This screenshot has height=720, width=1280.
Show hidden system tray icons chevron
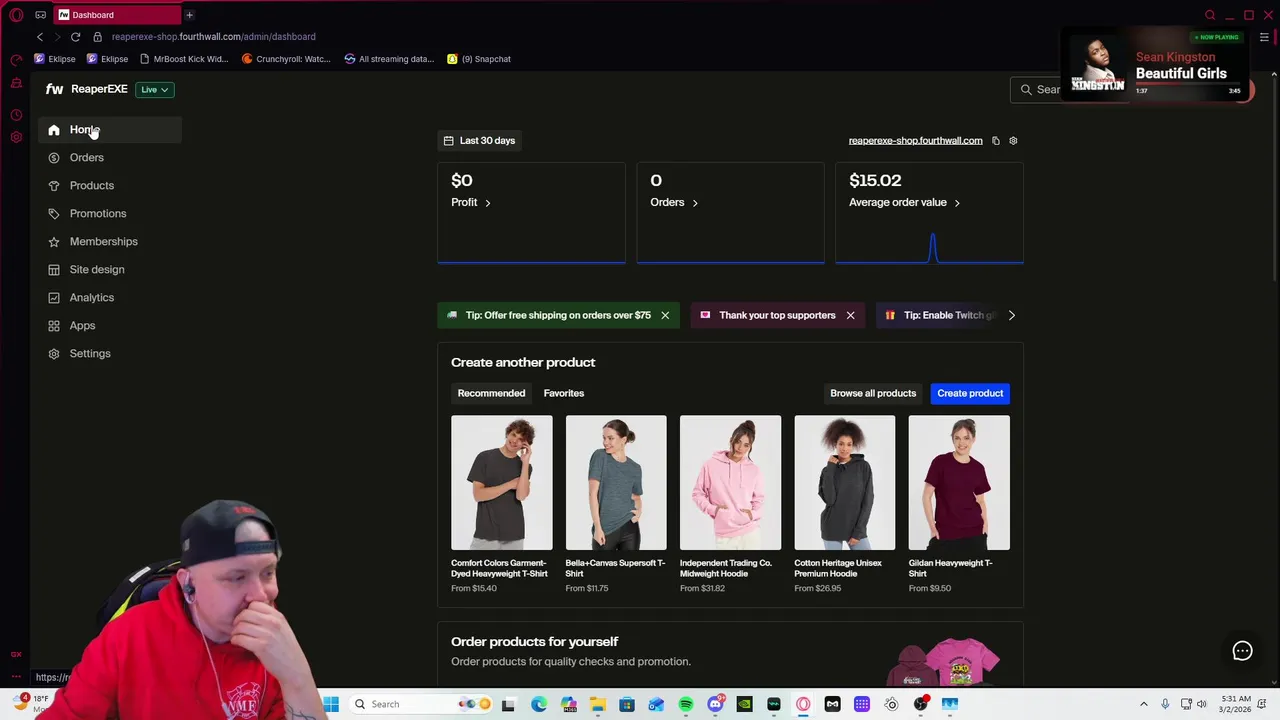pyautogui.click(x=1144, y=704)
